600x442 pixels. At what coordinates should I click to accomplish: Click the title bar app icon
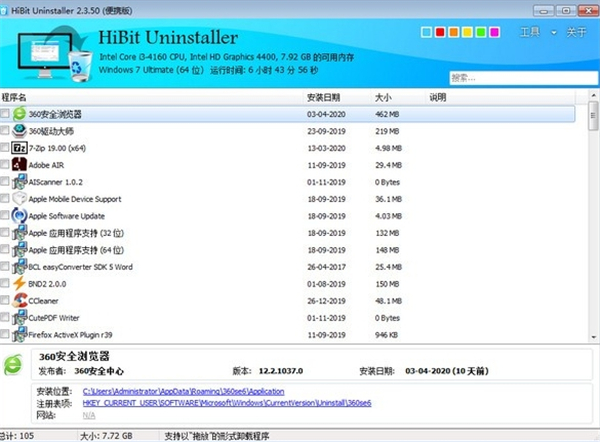(4, 10)
